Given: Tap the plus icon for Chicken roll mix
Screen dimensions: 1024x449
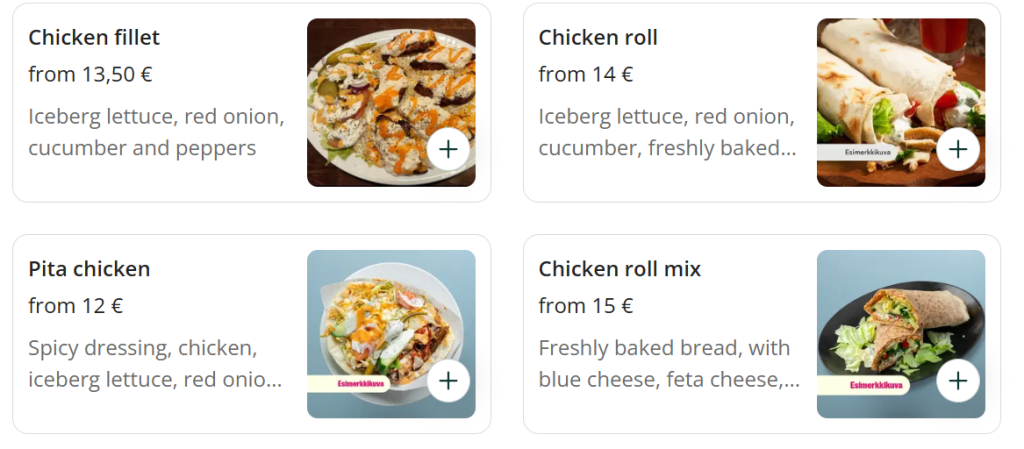Looking at the screenshot, I should tap(958, 381).
